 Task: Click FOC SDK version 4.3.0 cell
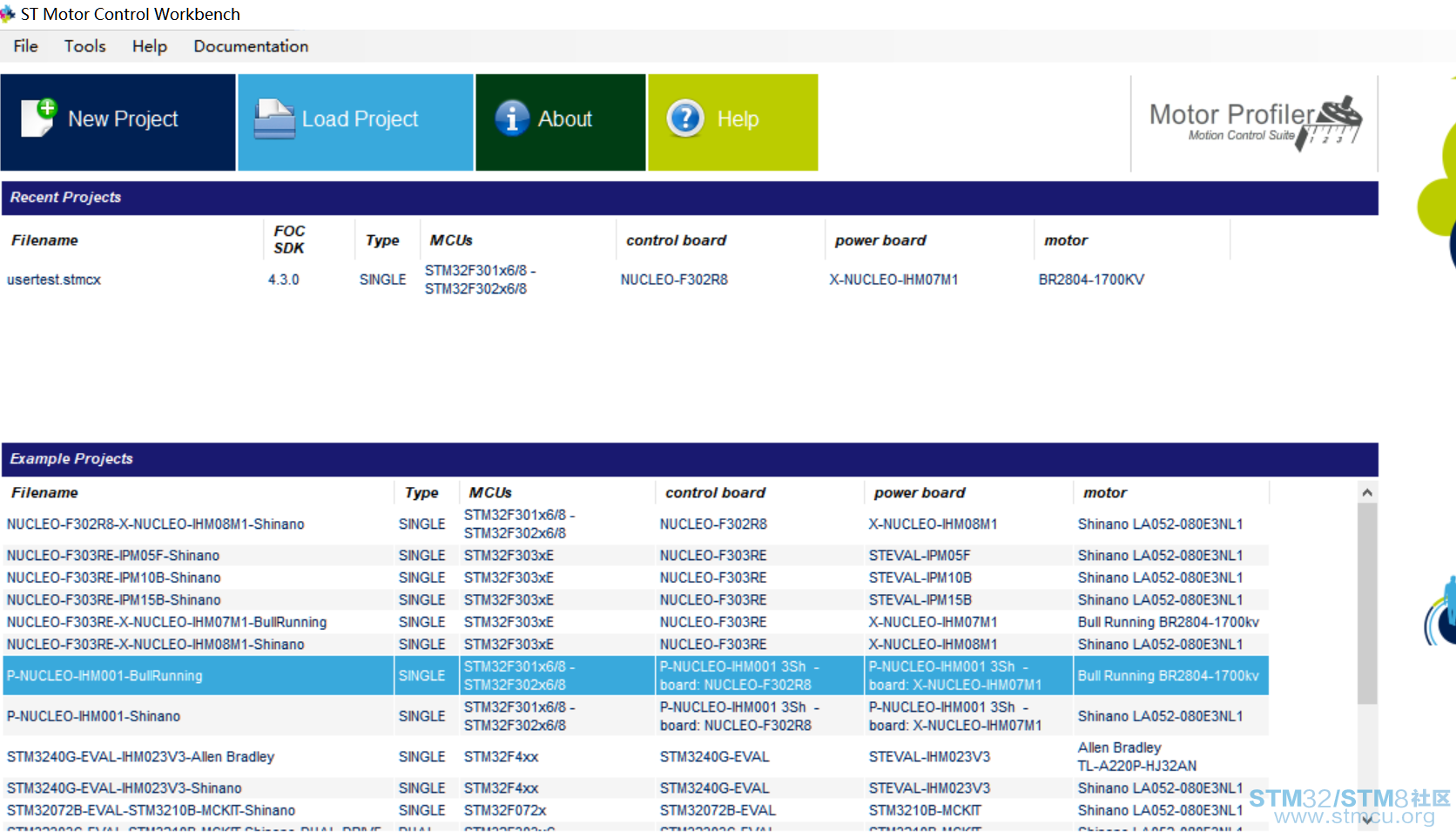[x=284, y=280]
